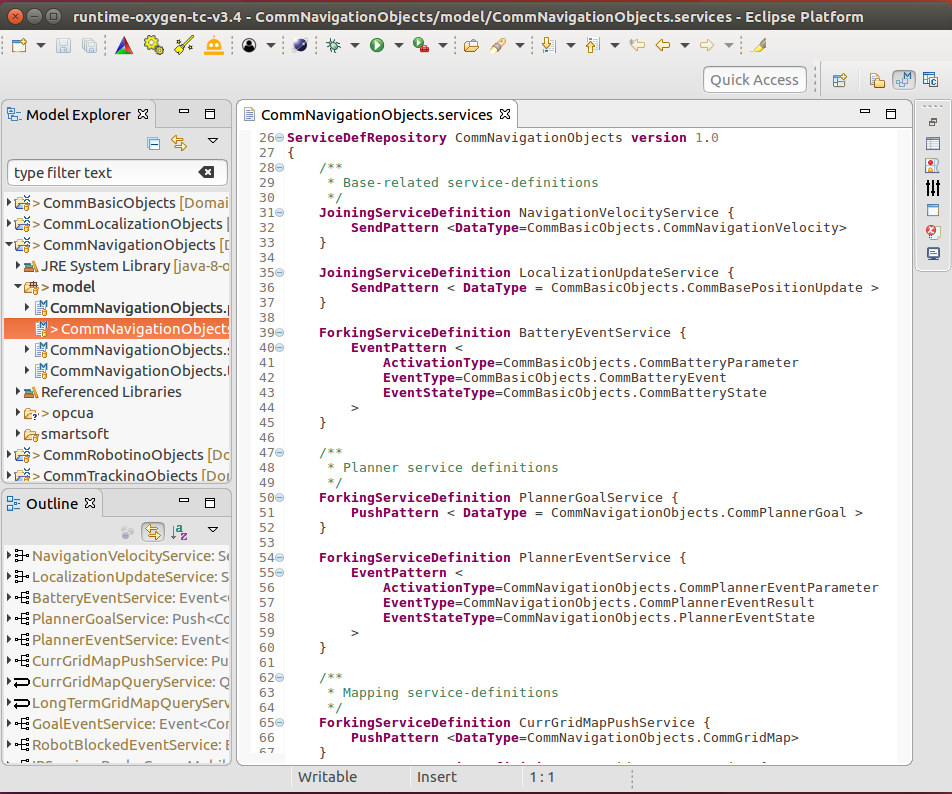
Task: Toggle Link with Editor in Model Explorer
Action: (x=179, y=143)
